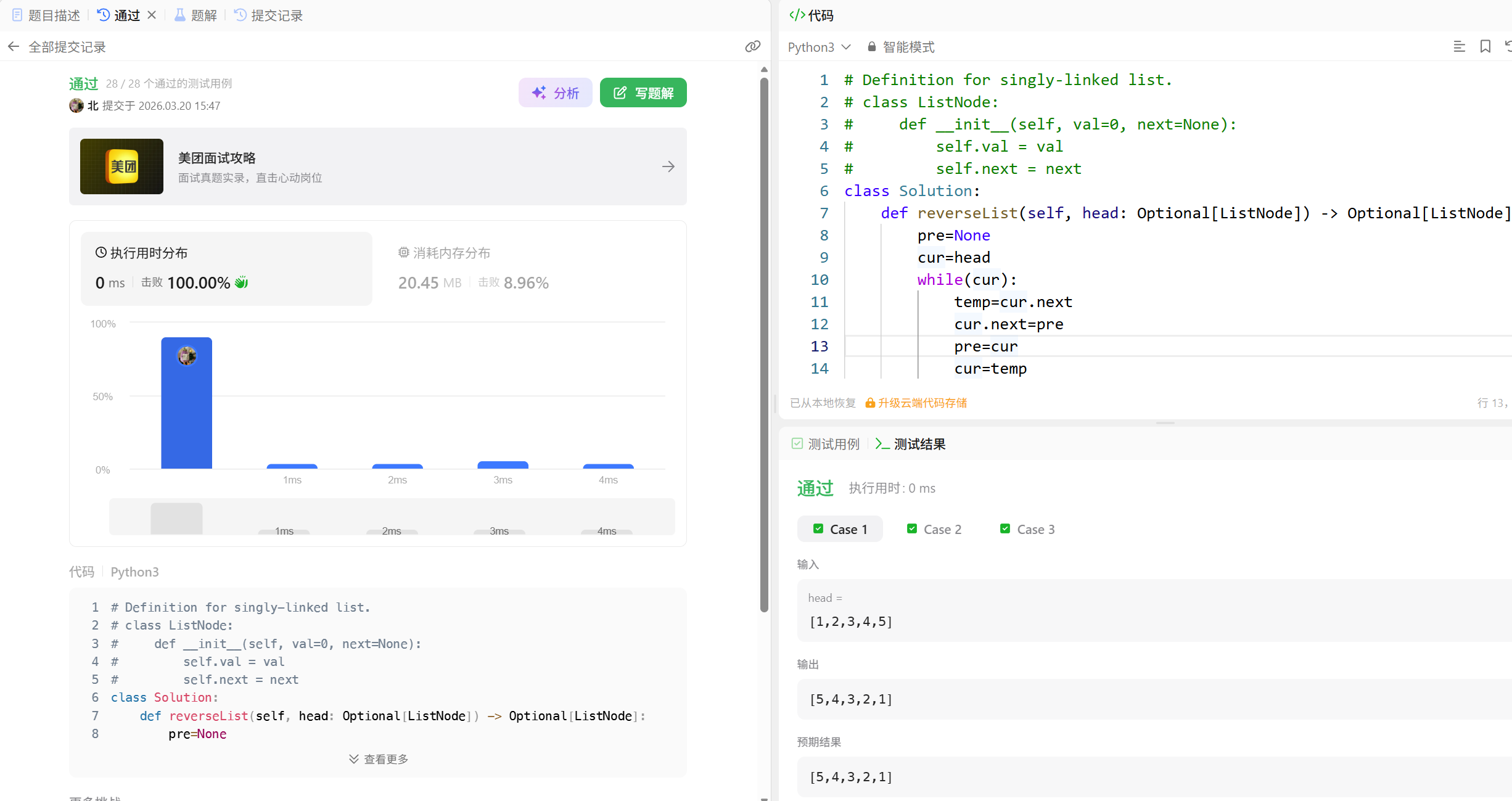1512x801 pixels.
Task: Select Case 1 test case
Action: click(x=840, y=529)
